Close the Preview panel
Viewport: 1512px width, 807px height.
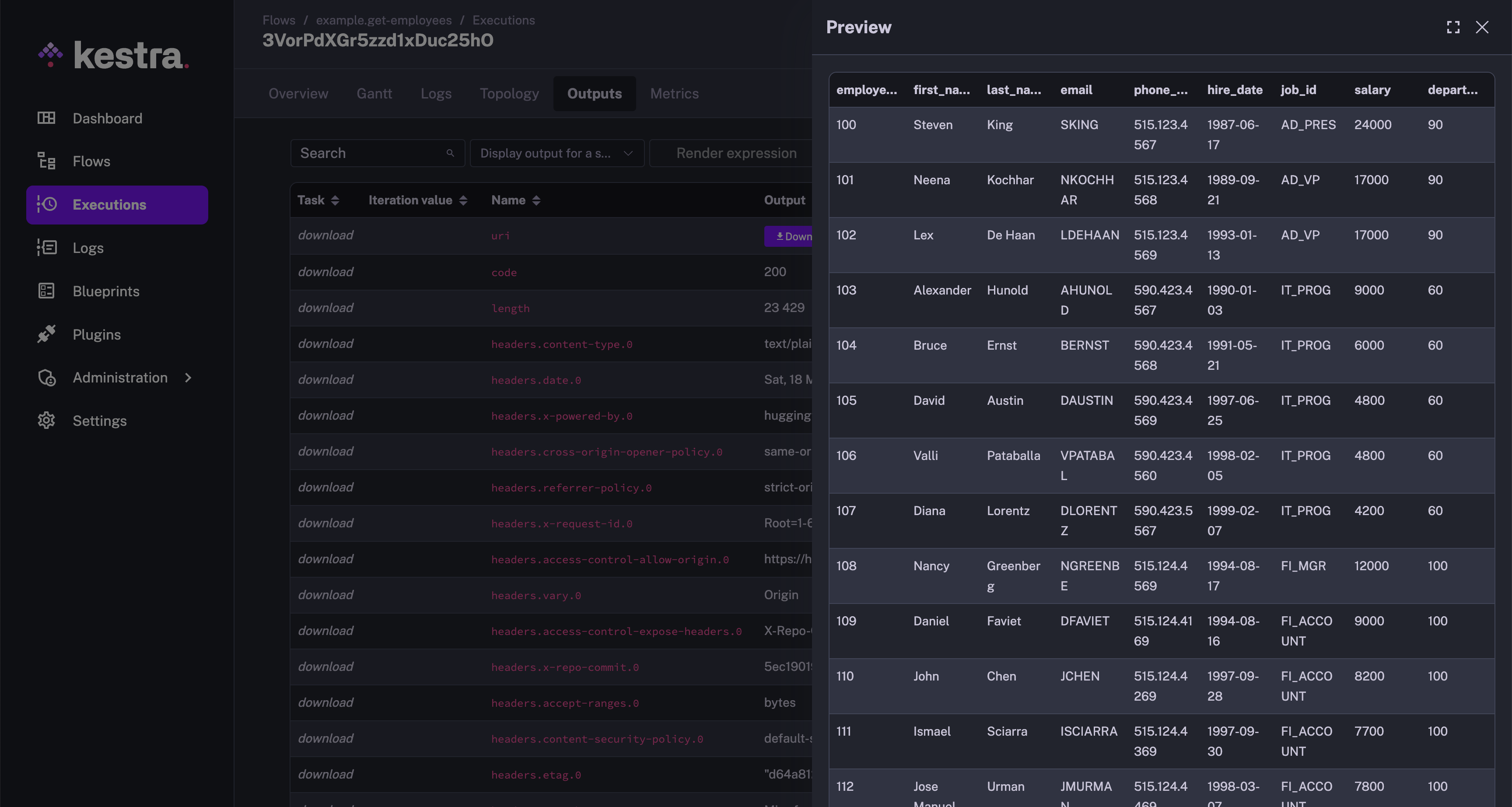pyautogui.click(x=1482, y=27)
